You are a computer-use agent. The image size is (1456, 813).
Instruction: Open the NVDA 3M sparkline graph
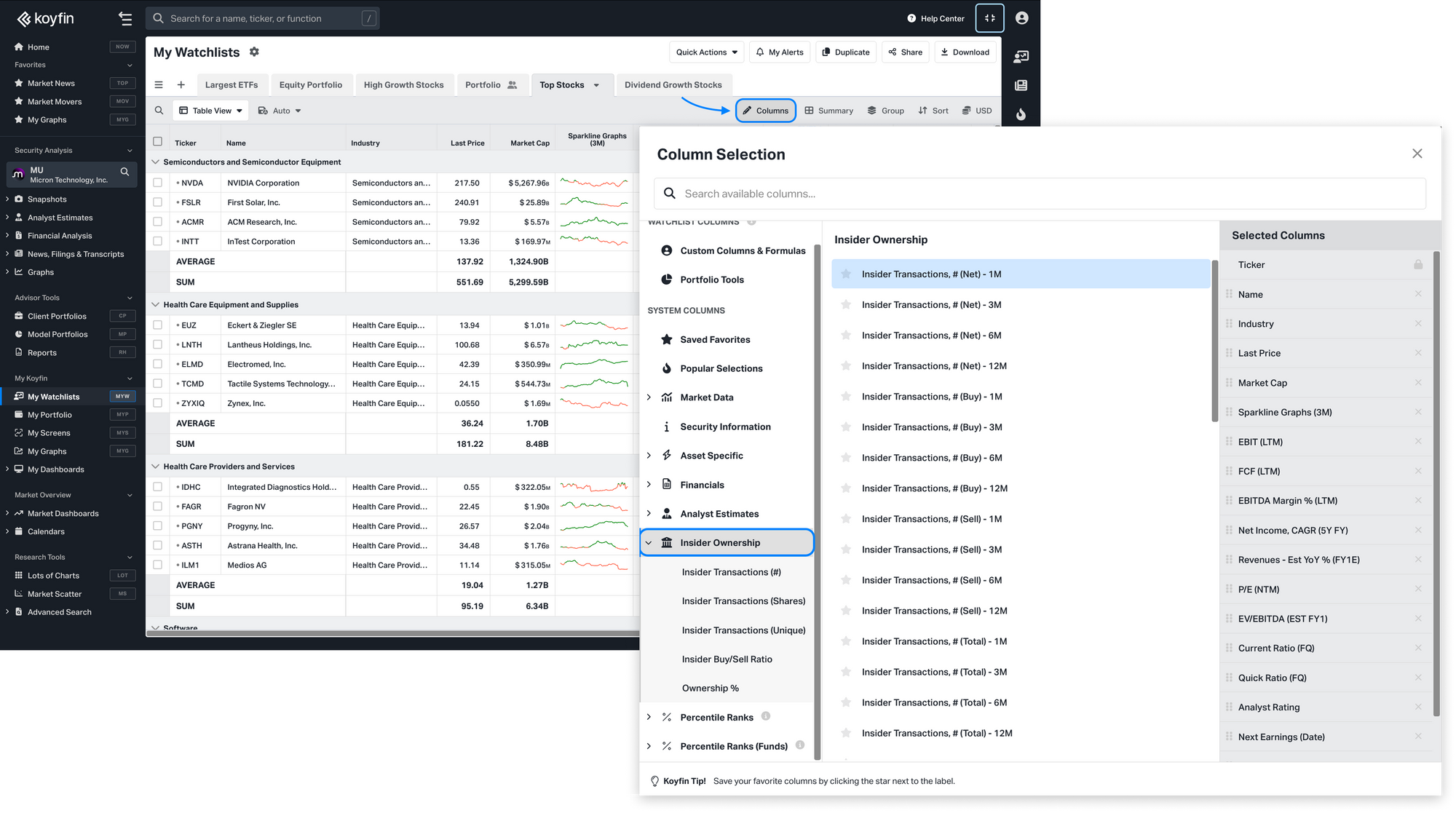pos(594,183)
